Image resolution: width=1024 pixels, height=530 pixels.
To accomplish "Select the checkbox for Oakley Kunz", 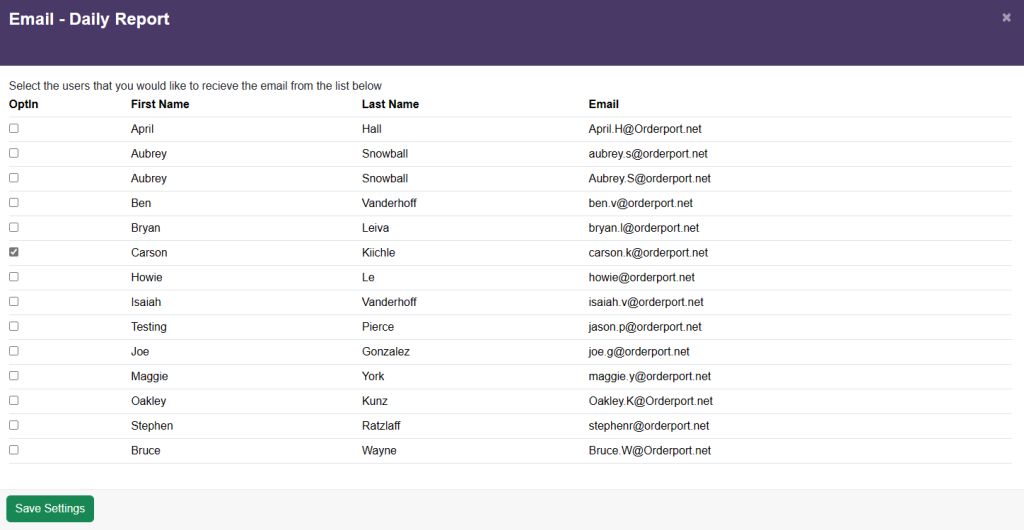I will 14,401.
